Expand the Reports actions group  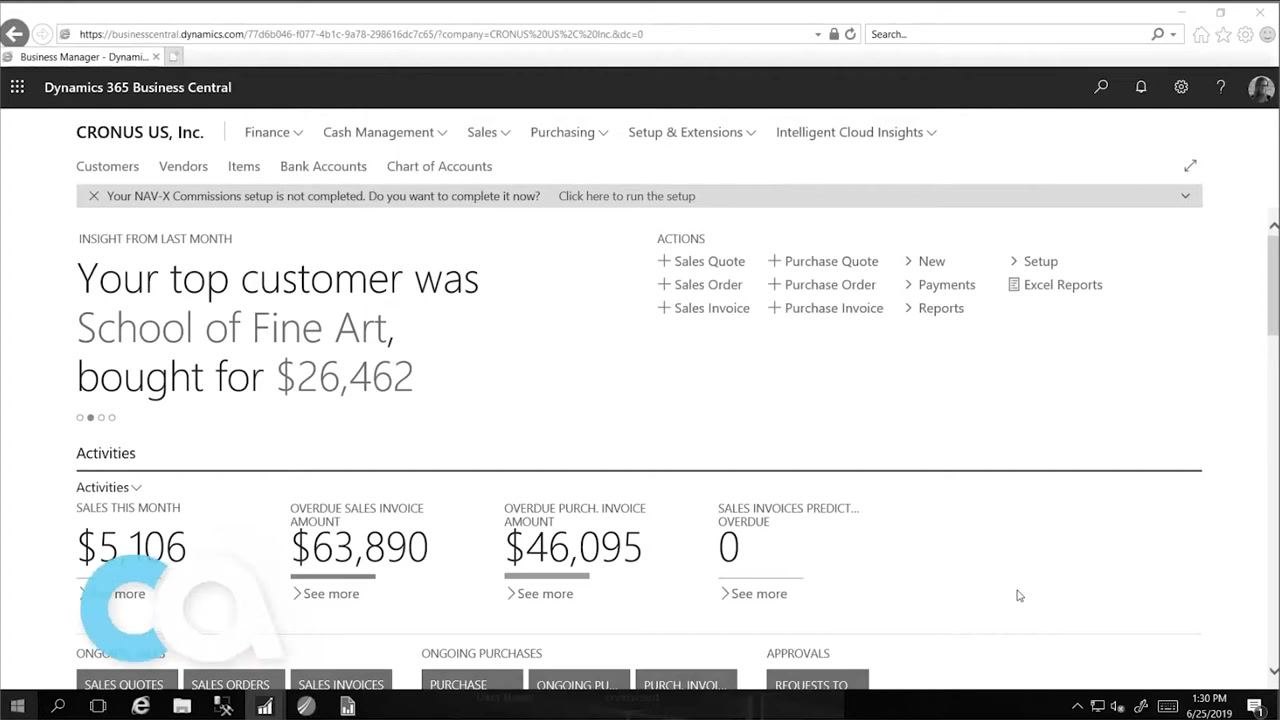(x=934, y=308)
